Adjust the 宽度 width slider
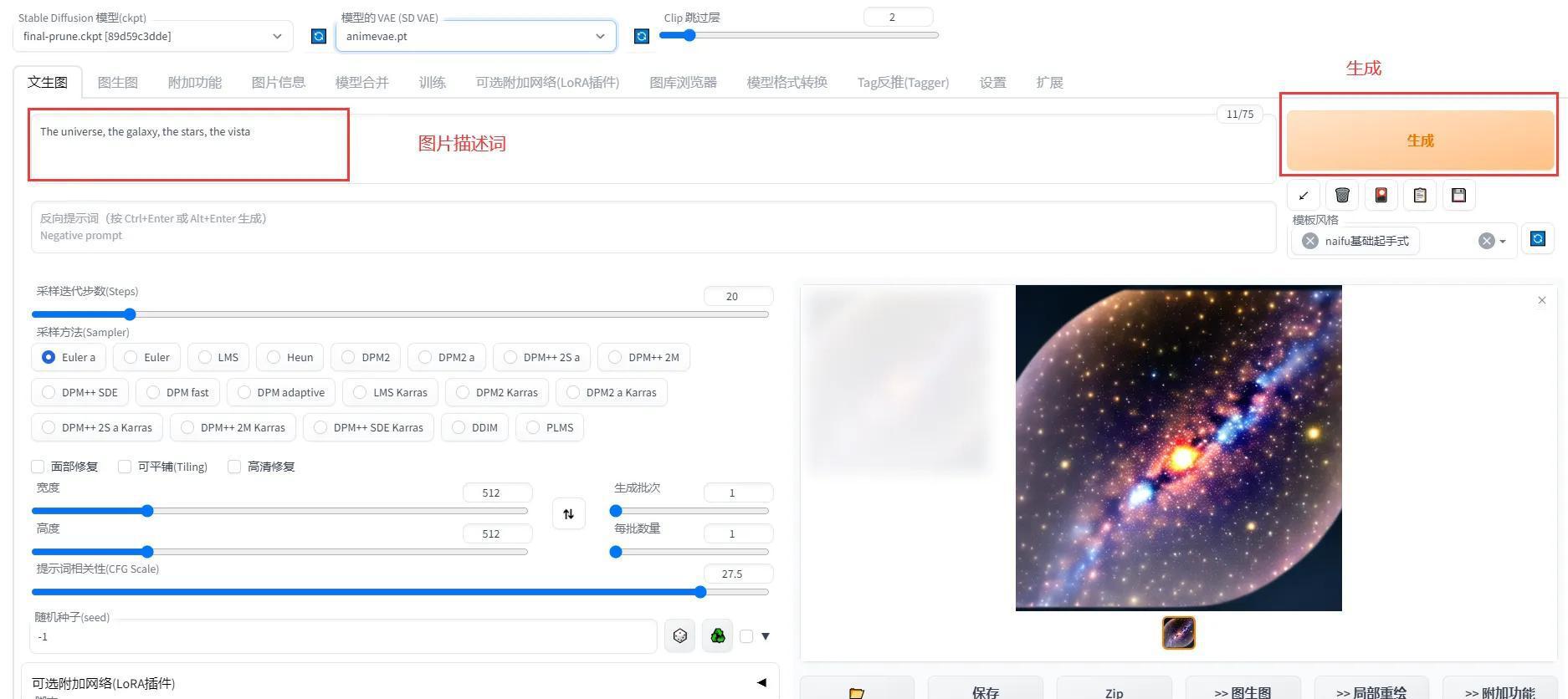Image resolution: width=1568 pixels, height=699 pixels. click(x=279, y=511)
